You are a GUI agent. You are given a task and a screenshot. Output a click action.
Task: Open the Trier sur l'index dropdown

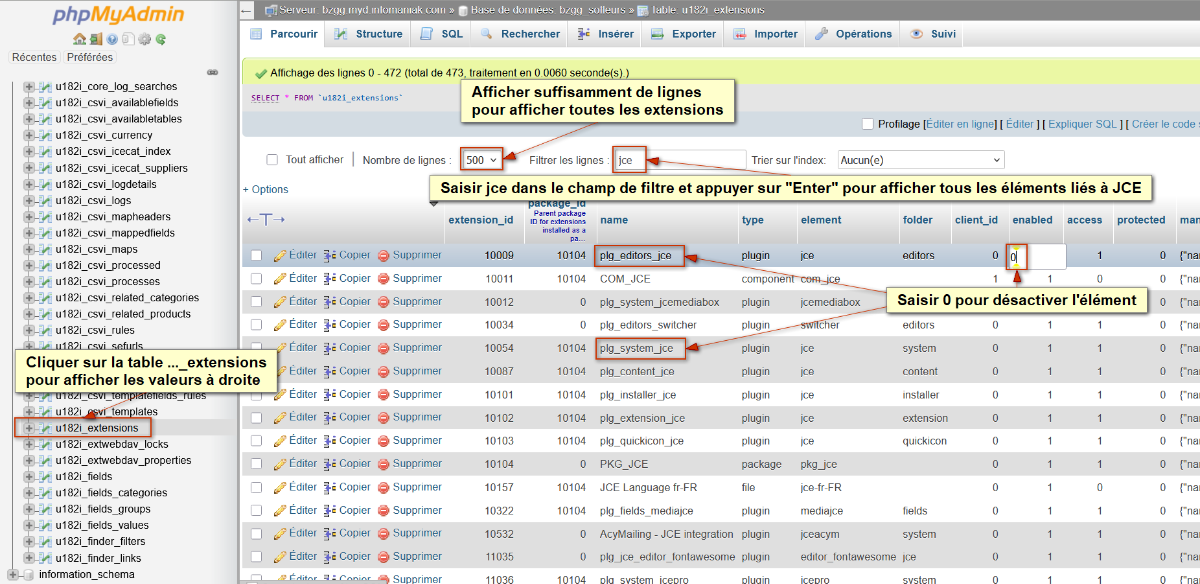coord(920,160)
